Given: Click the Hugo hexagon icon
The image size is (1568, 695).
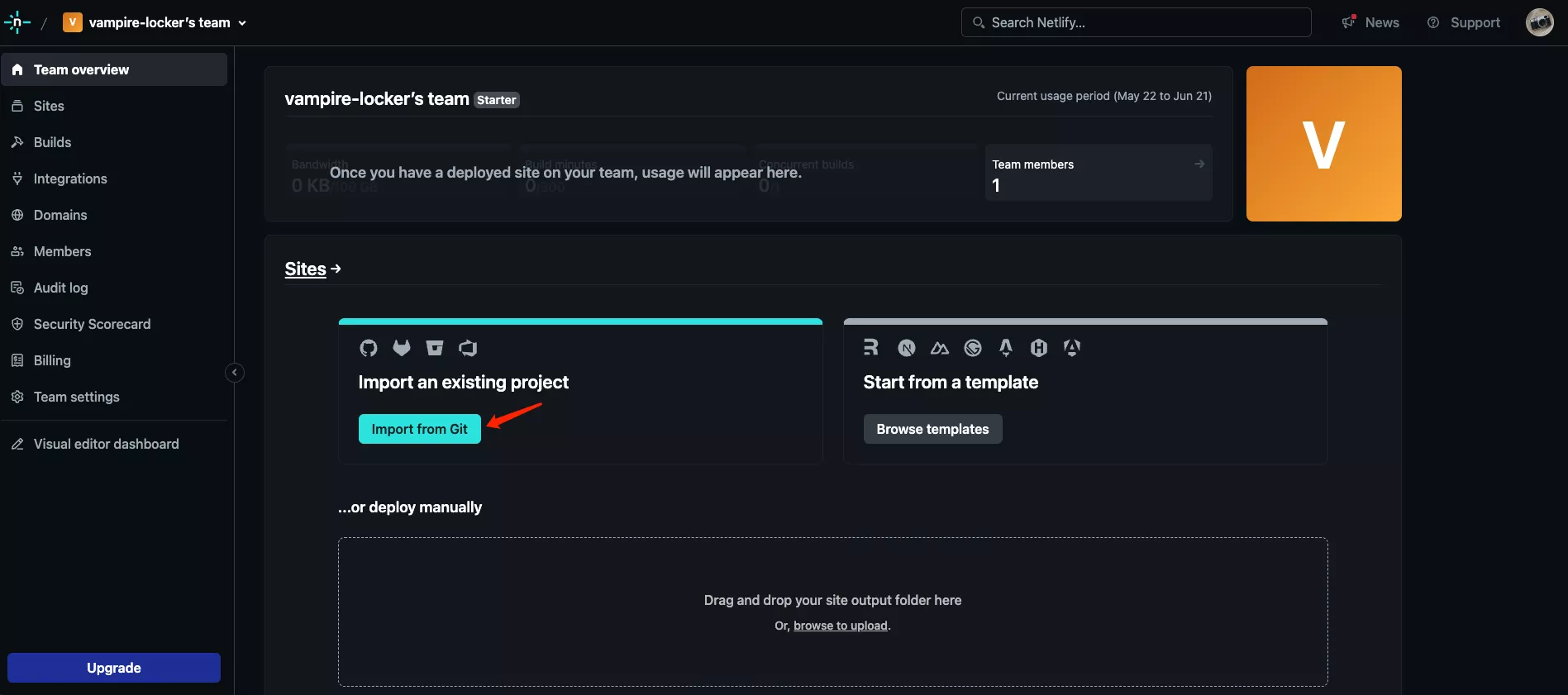Looking at the screenshot, I should (x=1039, y=348).
